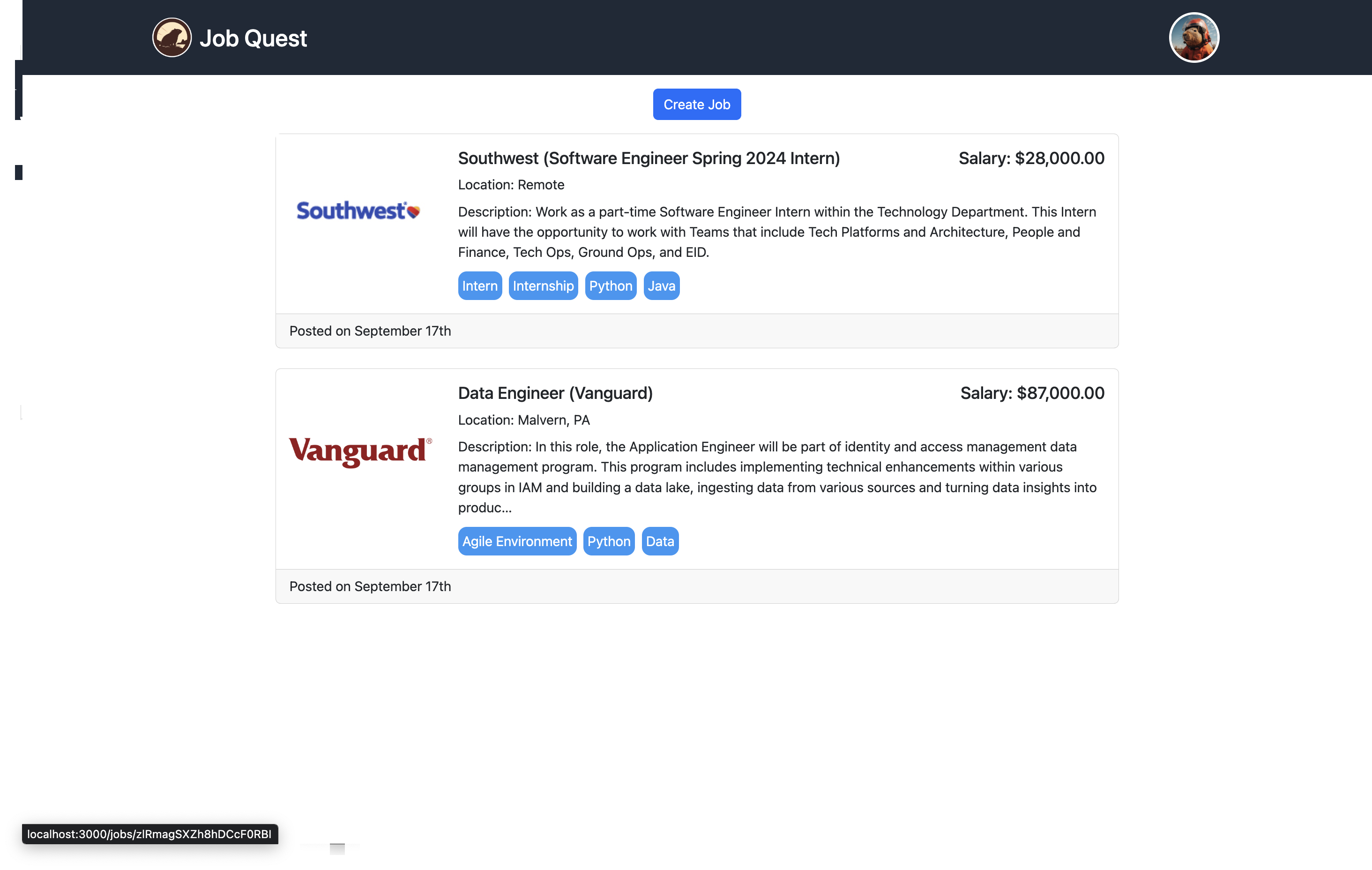Click the Location: Malvern, PA text
This screenshot has height=870, width=1372.
tap(523, 420)
